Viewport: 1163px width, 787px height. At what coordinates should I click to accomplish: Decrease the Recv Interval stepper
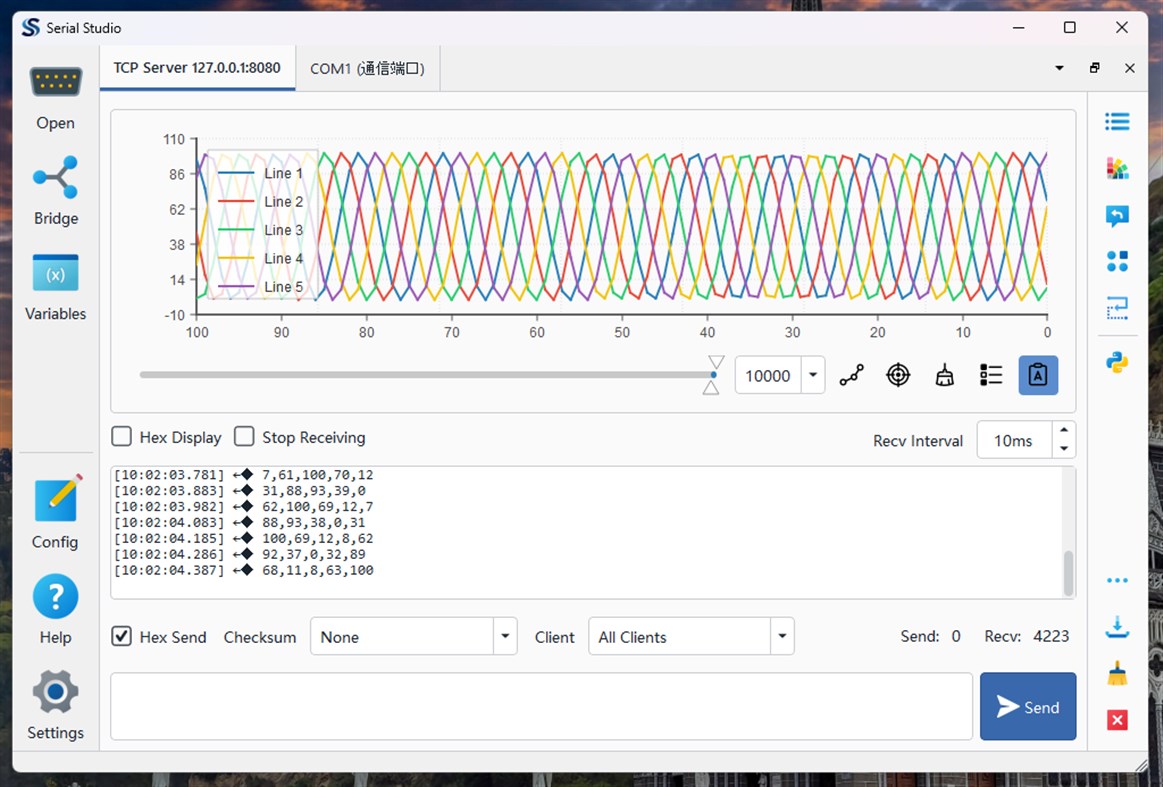pos(1064,449)
